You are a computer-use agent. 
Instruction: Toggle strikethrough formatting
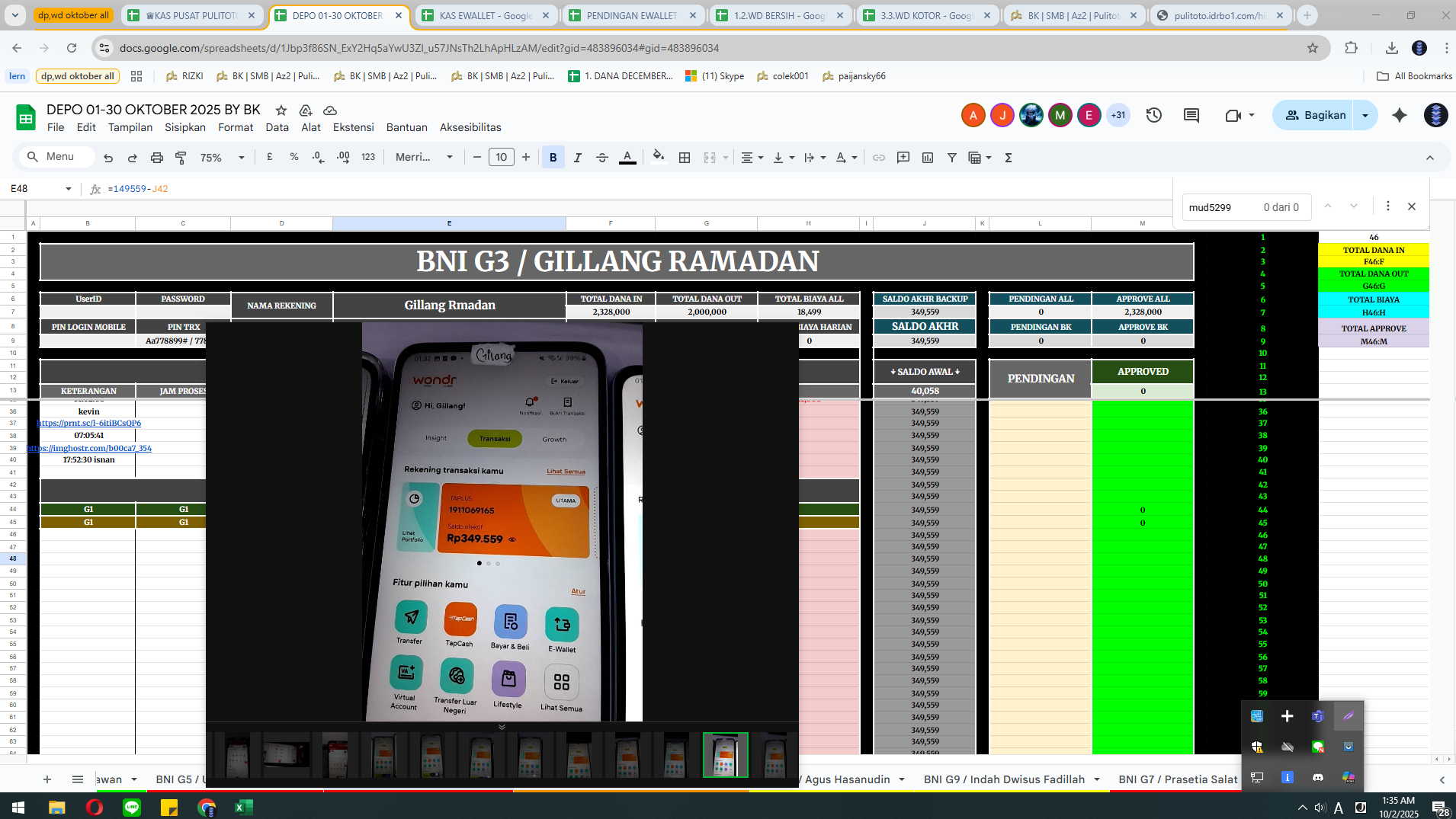(601, 158)
